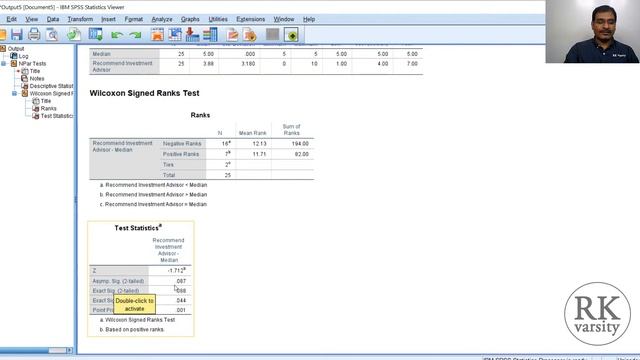
Task: Click footnote "a. Recommend Investment Advisor < Median"
Action: click(153, 185)
